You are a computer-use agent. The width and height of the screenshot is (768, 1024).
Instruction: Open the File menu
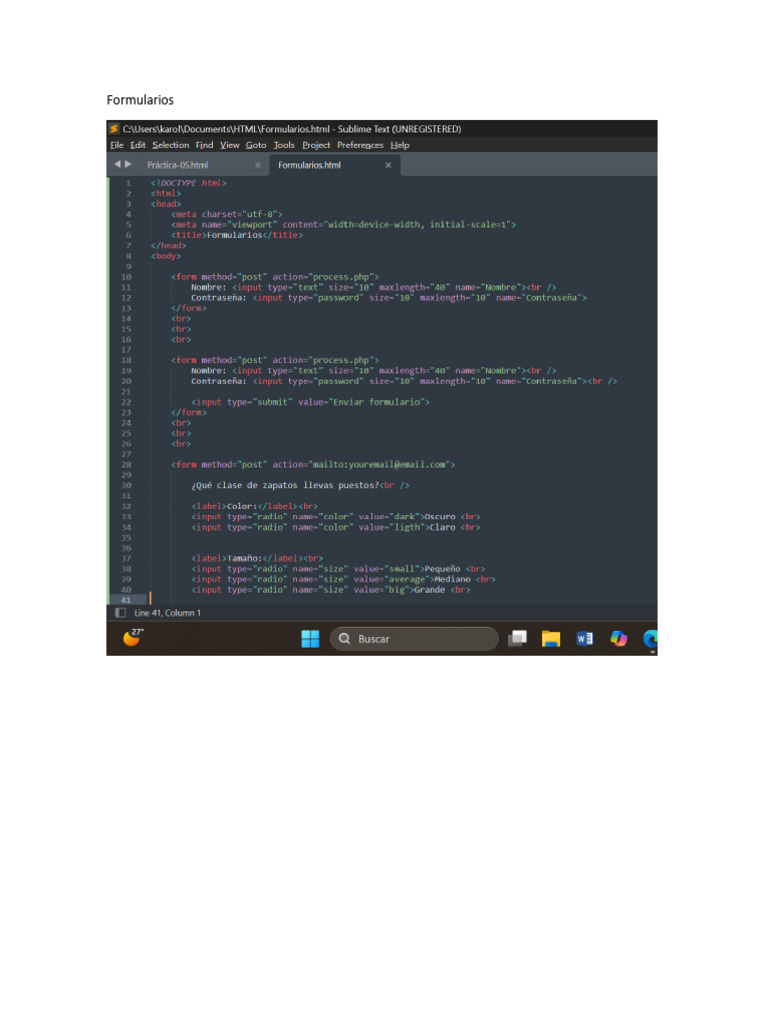(x=116, y=145)
